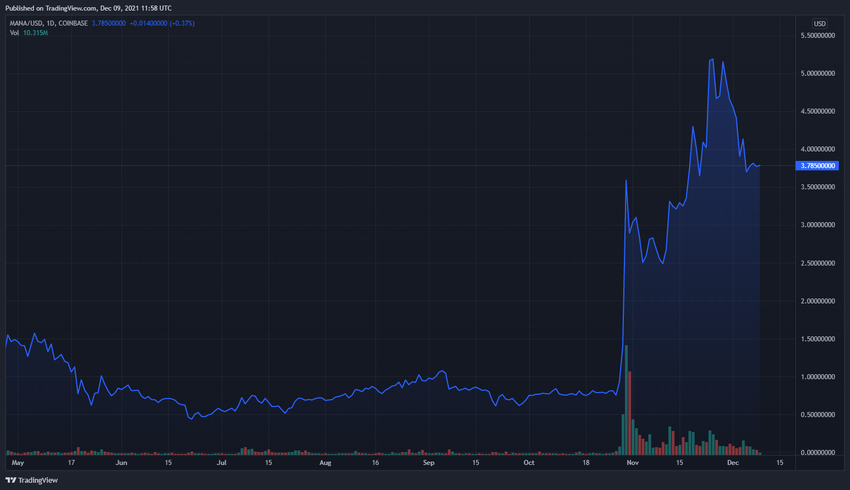Click the 18 date label after Oct
850x490 pixels.
click(586, 463)
